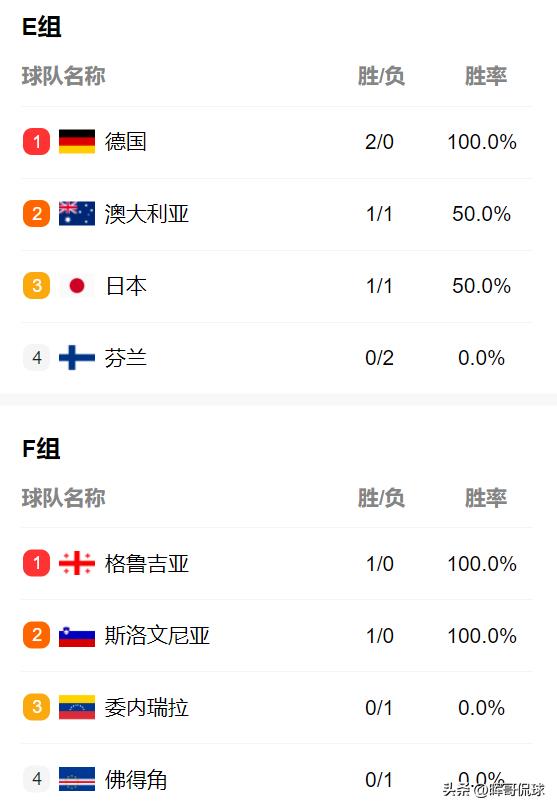Image resolution: width=557 pixels, height=809 pixels.
Task: Click the Cape Verde flag icon
Action: coord(77,779)
